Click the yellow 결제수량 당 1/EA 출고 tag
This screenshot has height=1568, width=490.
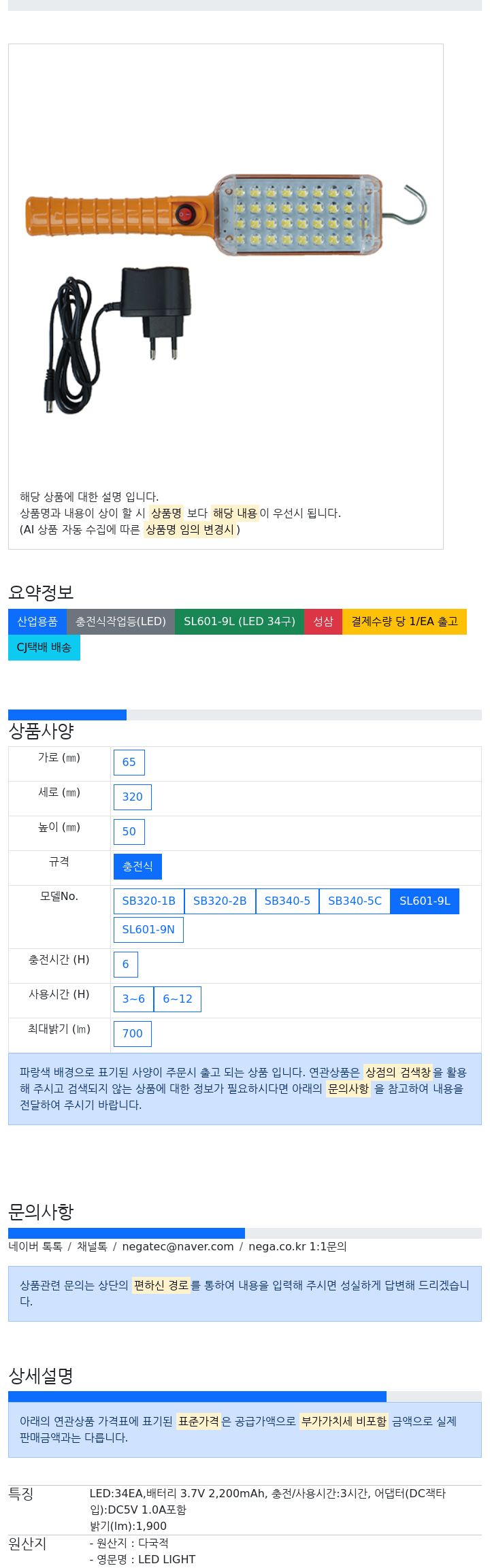pyautogui.click(x=404, y=622)
